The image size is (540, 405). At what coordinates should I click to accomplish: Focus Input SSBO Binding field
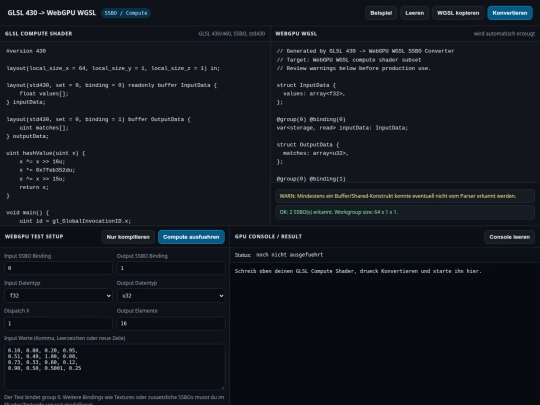[58, 268]
